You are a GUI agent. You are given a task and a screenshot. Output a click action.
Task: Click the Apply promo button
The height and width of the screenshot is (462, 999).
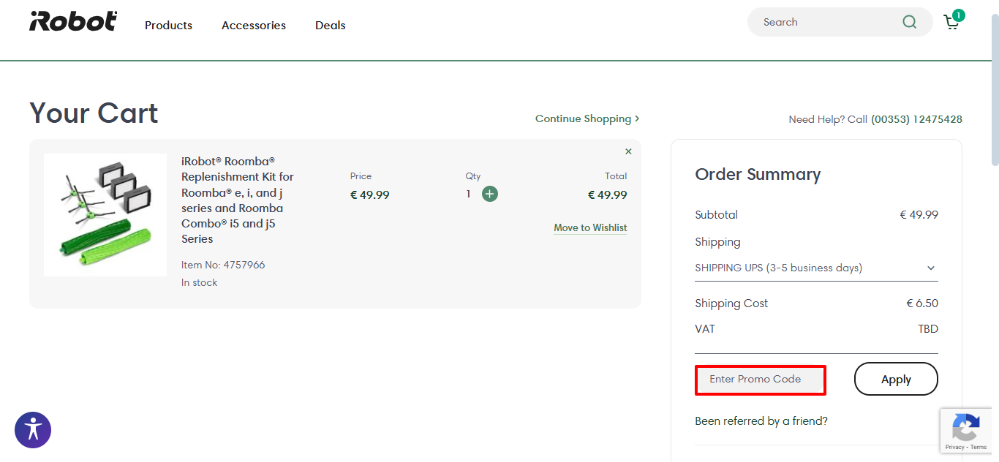pos(896,379)
